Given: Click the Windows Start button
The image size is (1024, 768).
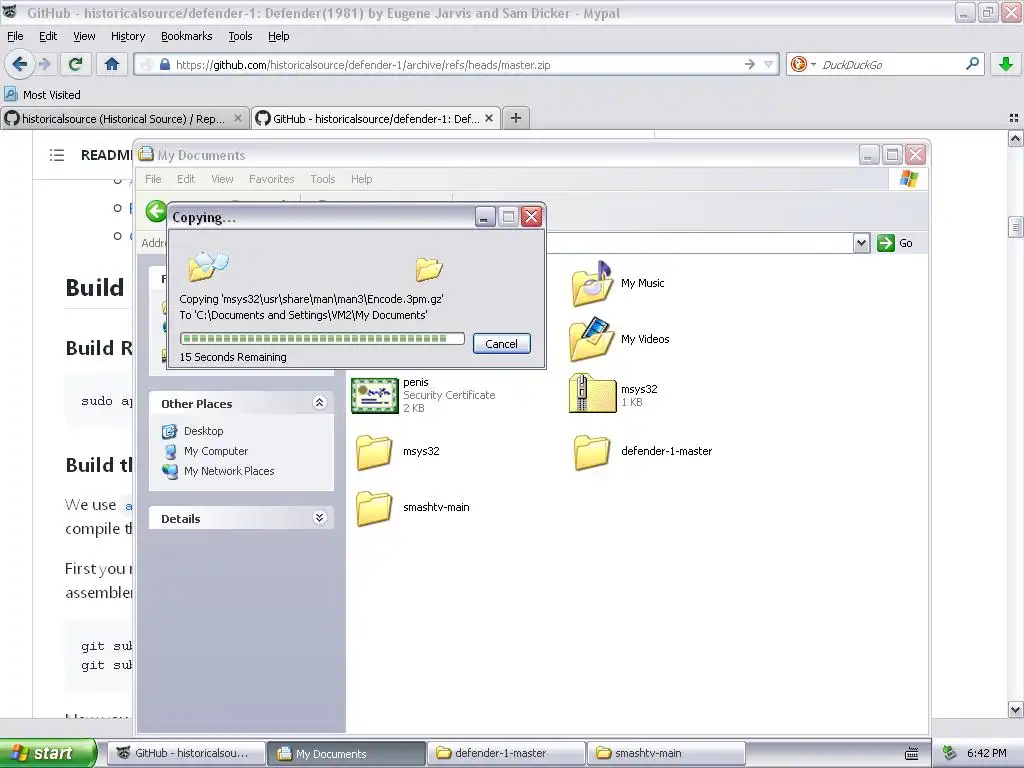Looking at the screenshot, I should (48, 753).
